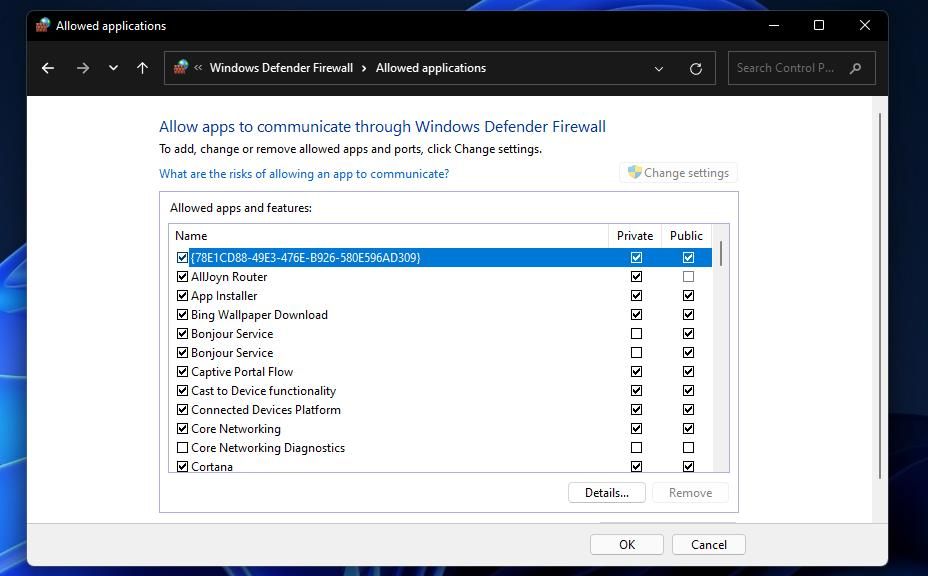
Task: Expand the address bar history dropdown
Action: 659,69
